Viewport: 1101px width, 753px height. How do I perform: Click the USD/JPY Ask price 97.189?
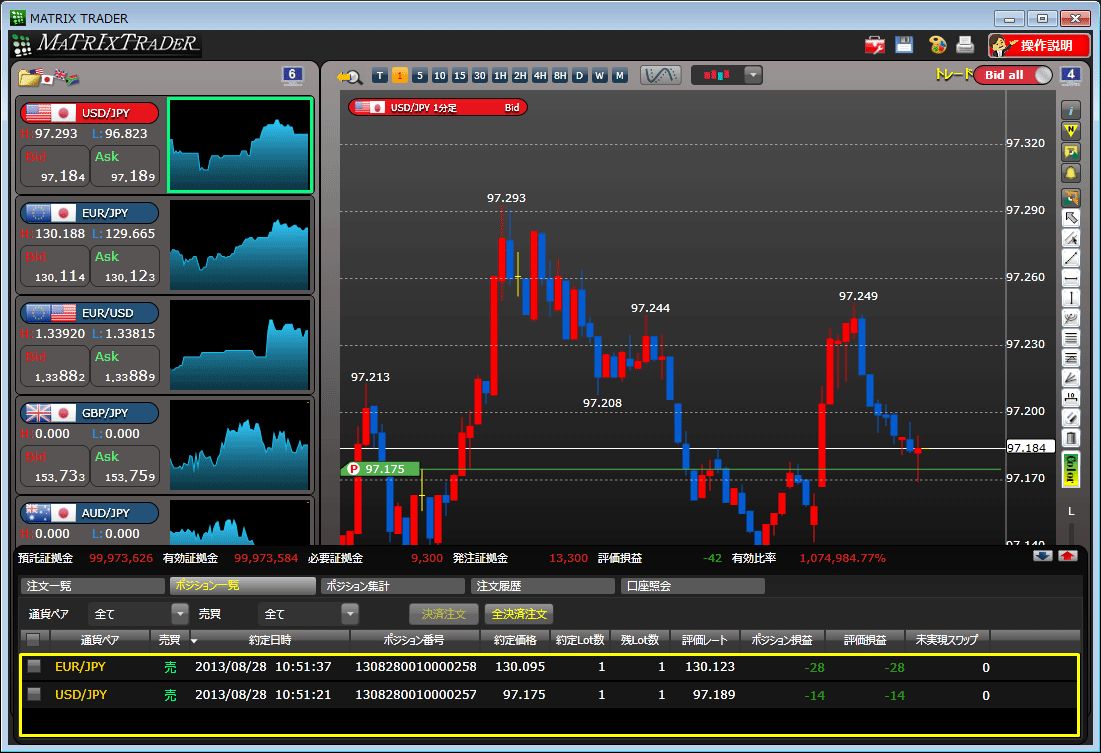[125, 167]
